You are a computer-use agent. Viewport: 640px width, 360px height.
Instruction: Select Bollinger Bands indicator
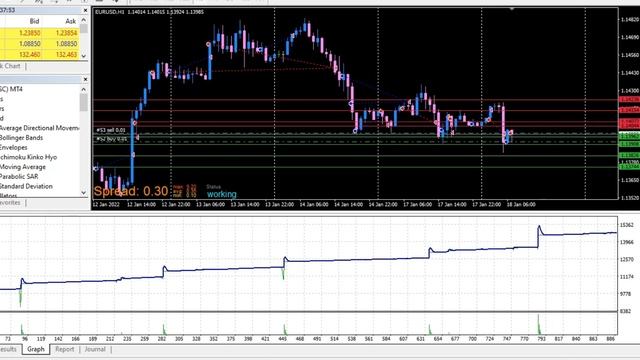[21, 138]
